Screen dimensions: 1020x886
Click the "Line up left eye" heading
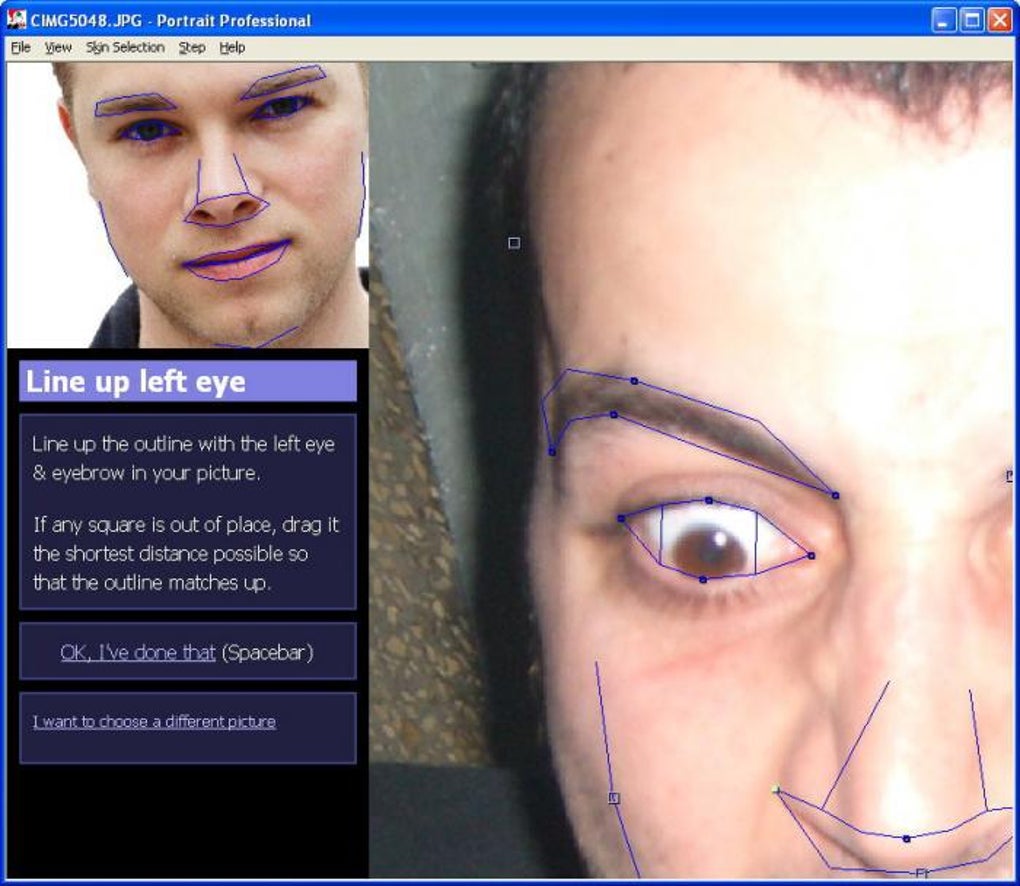pyautogui.click(x=188, y=381)
